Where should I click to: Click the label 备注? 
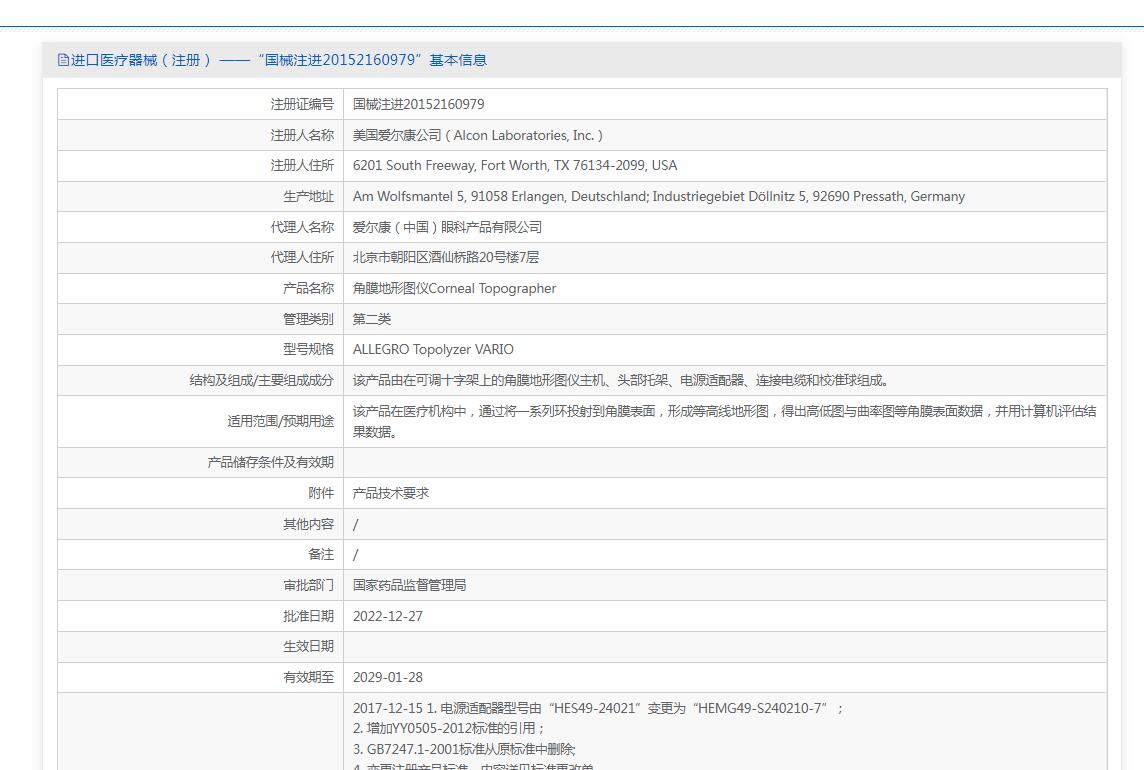(x=321, y=554)
